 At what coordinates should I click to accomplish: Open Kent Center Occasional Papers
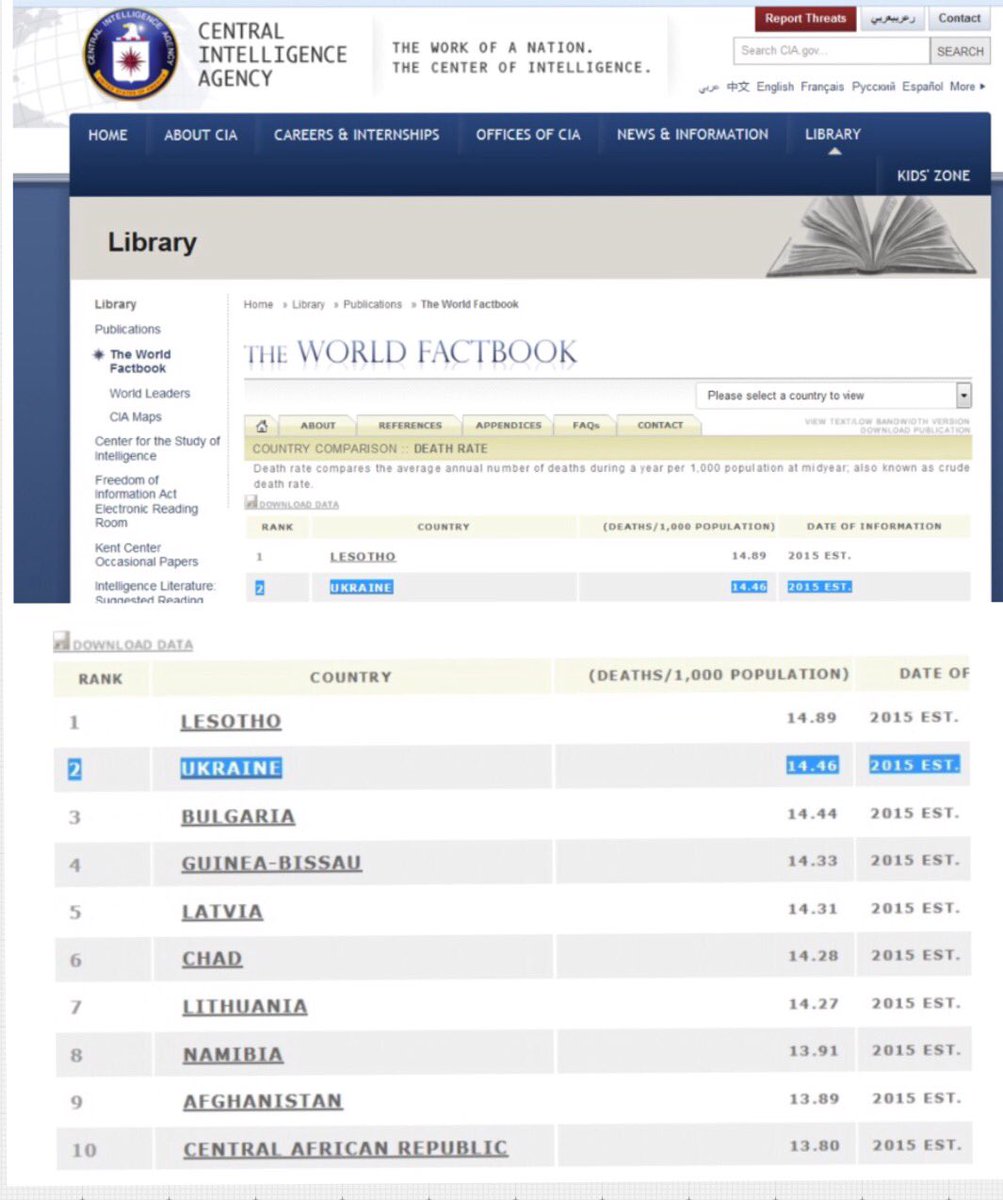coord(146,554)
